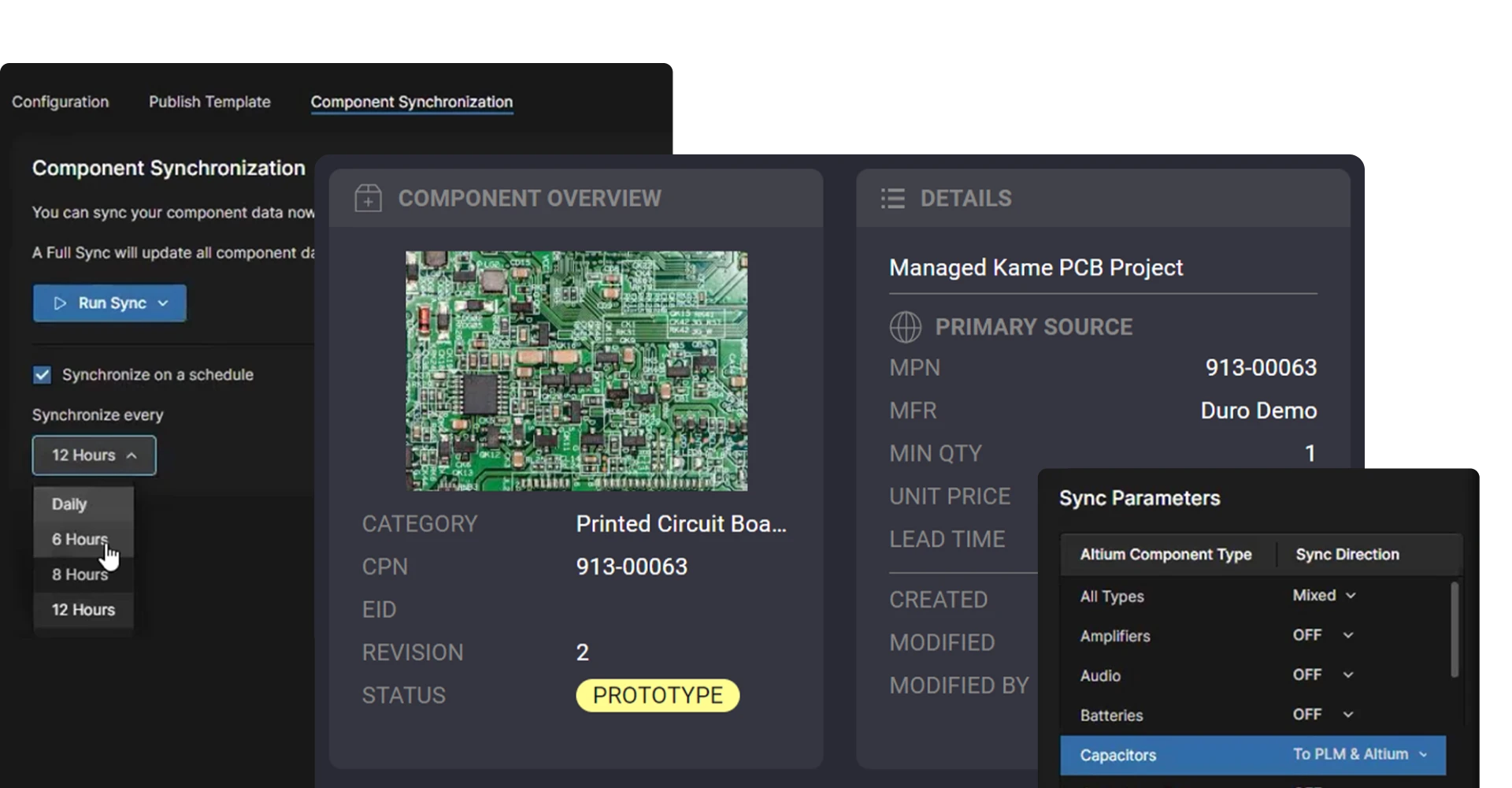The width and height of the screenshot is (1512, 788).
Task: Click the Run Sync button label
Action: pos(113,303)
